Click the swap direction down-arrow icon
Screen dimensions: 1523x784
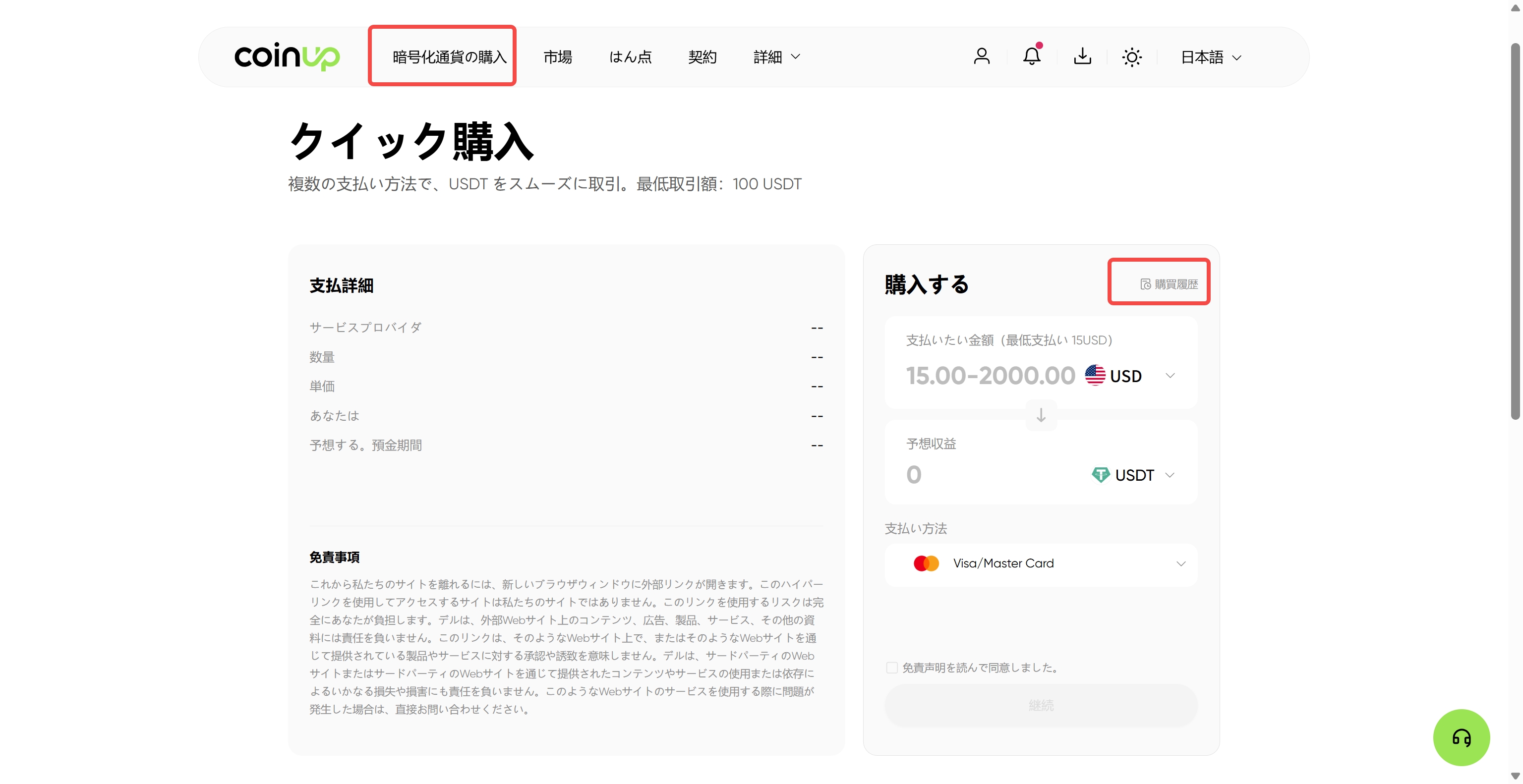(x=1041, y=415)
